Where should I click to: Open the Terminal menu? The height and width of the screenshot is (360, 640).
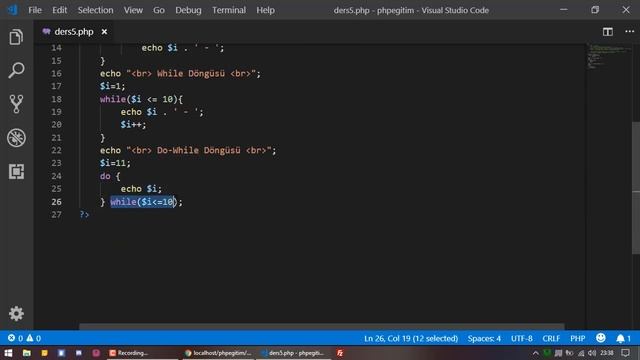coord(229,10)
